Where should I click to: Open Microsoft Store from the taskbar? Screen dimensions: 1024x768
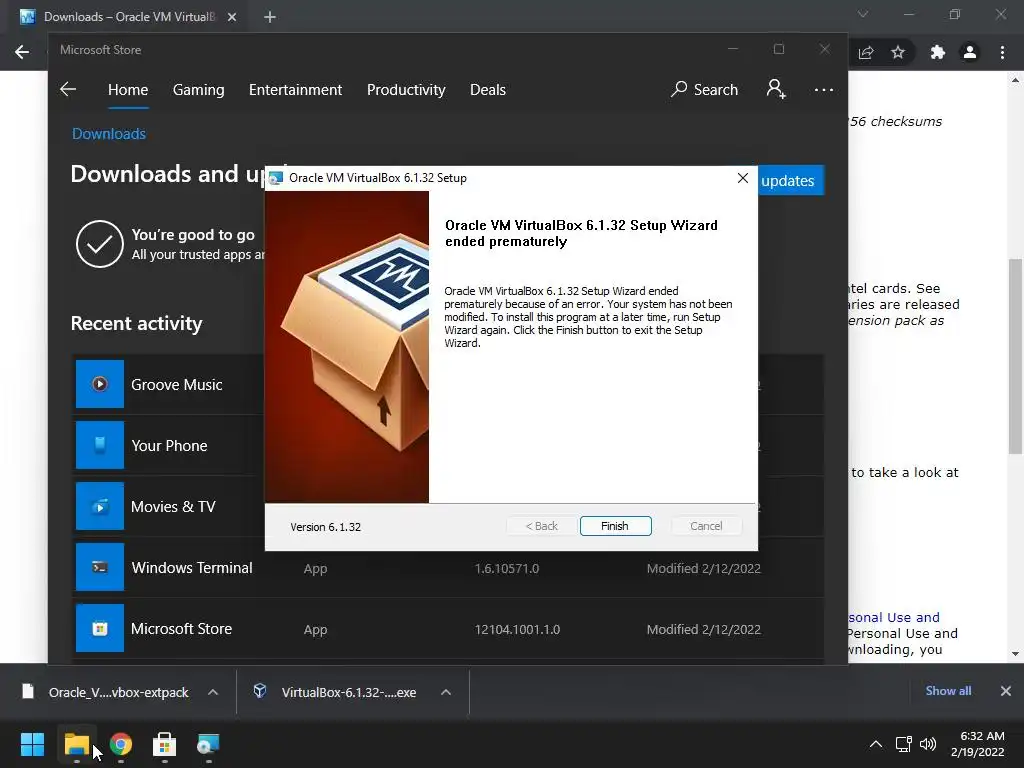click(165, 744)
